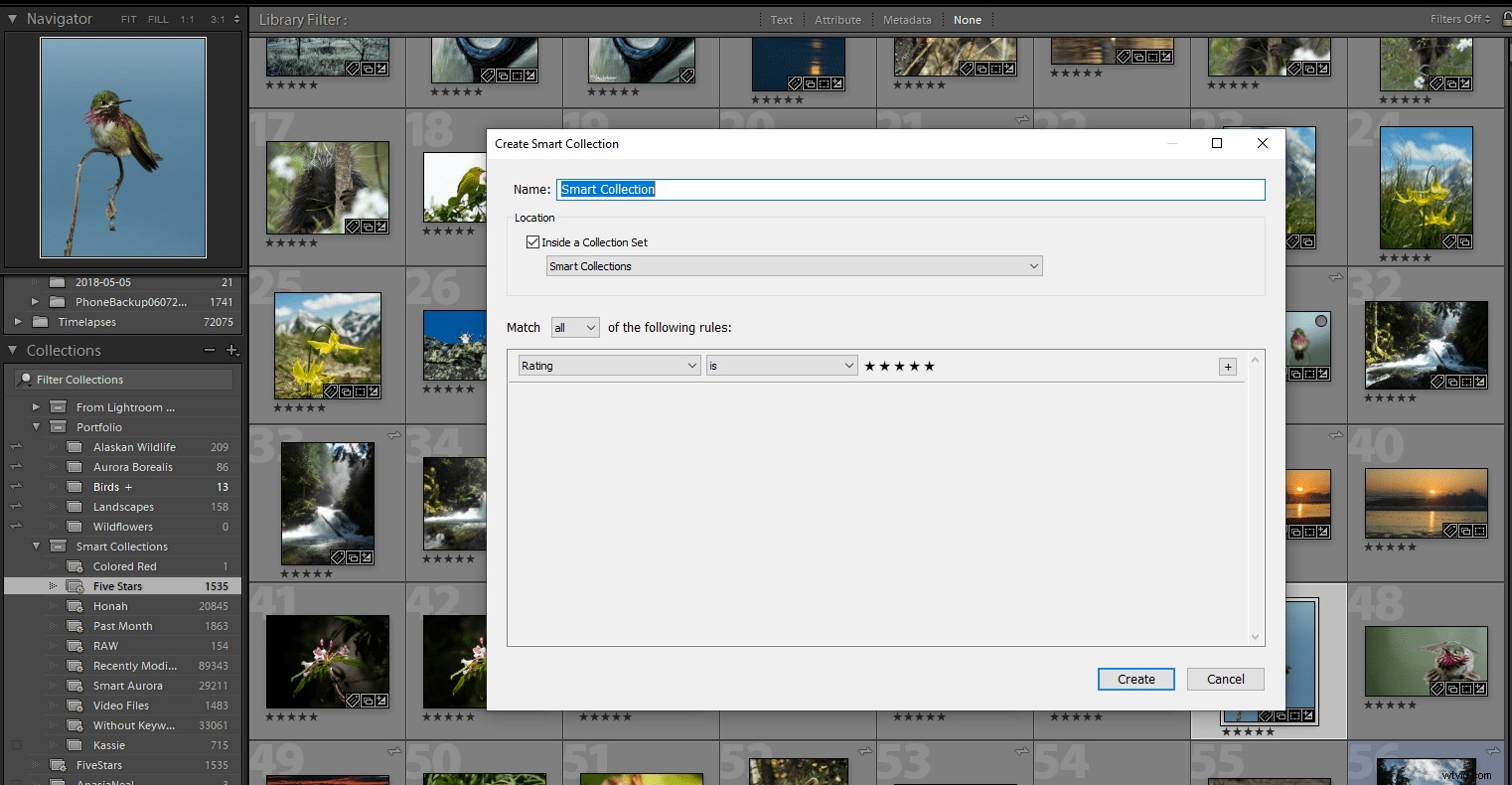Uncheck Inside a Collection Set
This screenshot has width=1512, height=785.
[x=533, y=241]
